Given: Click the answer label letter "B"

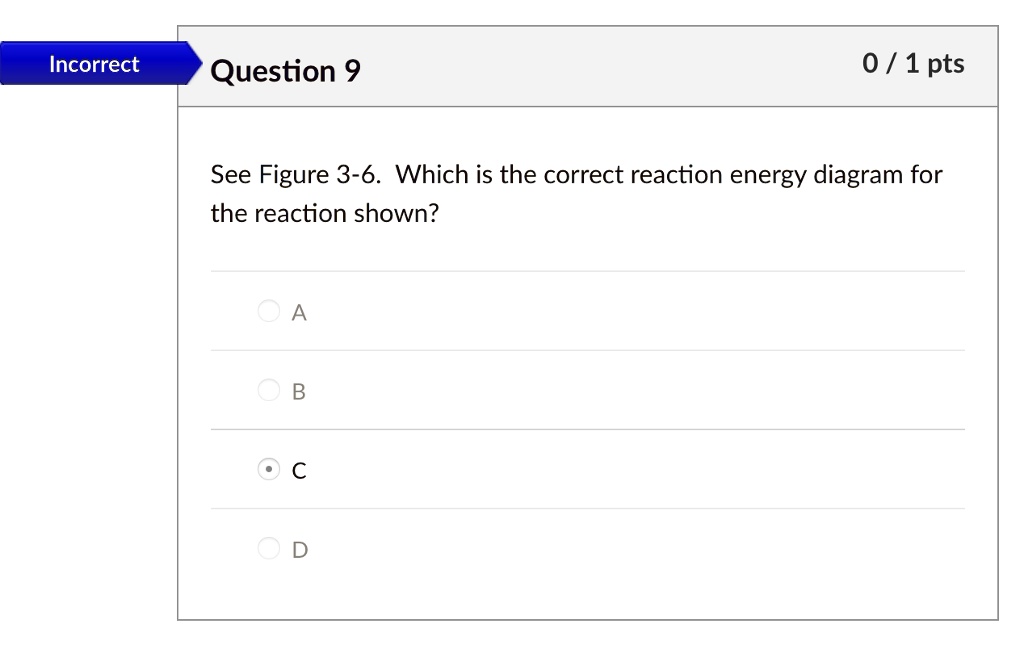Looking at the screenshot, I should 299,392.
